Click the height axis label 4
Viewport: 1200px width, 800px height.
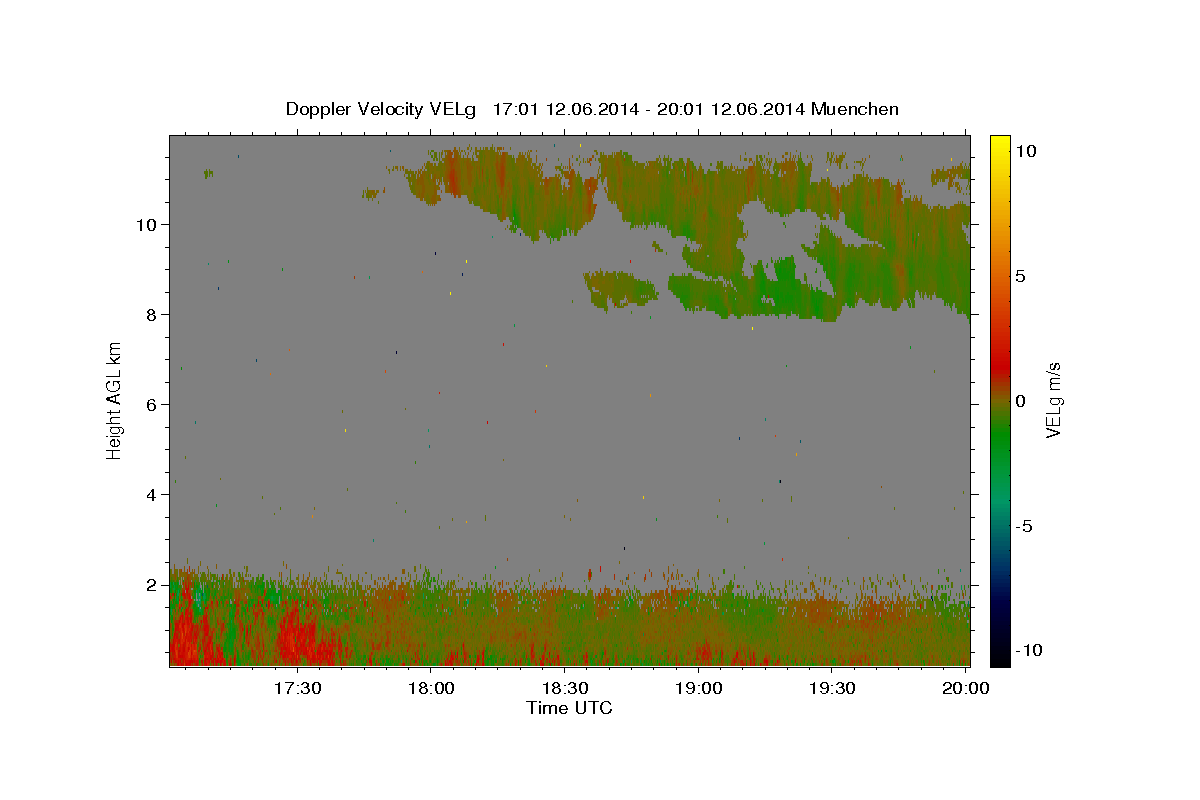click(153, 495)
